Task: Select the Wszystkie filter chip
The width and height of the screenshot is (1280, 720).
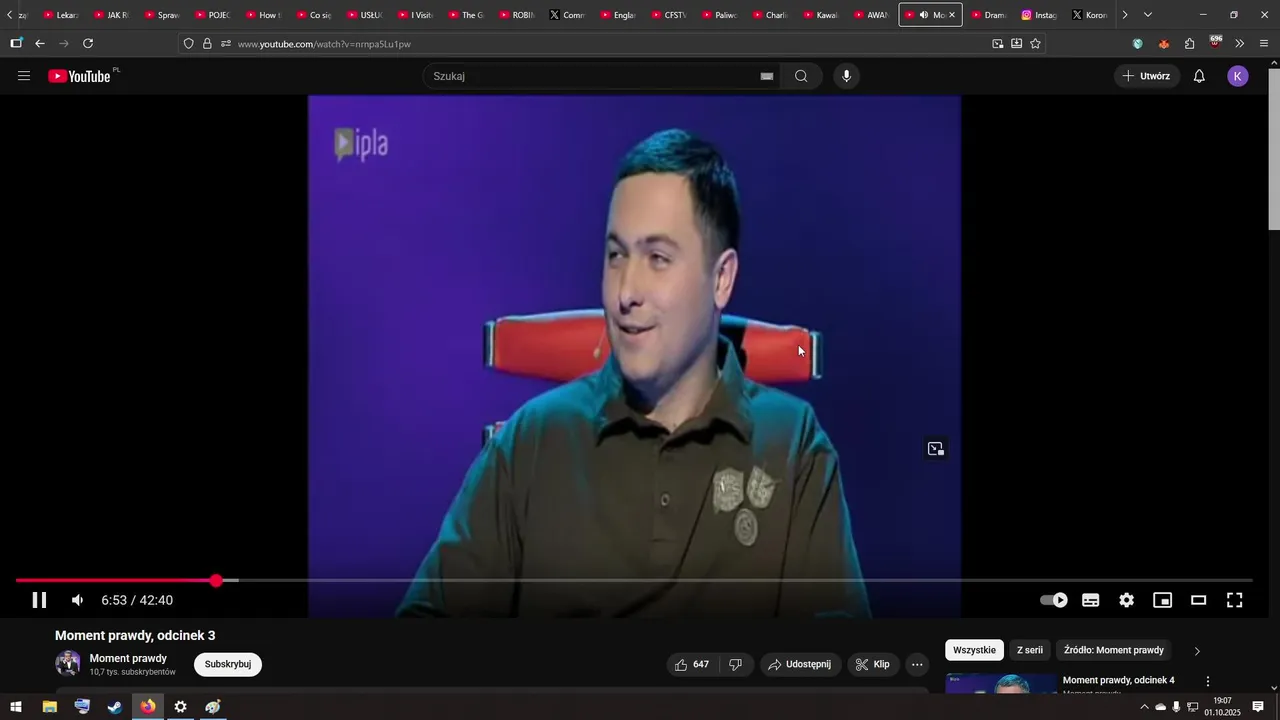Action: (974, 650)
